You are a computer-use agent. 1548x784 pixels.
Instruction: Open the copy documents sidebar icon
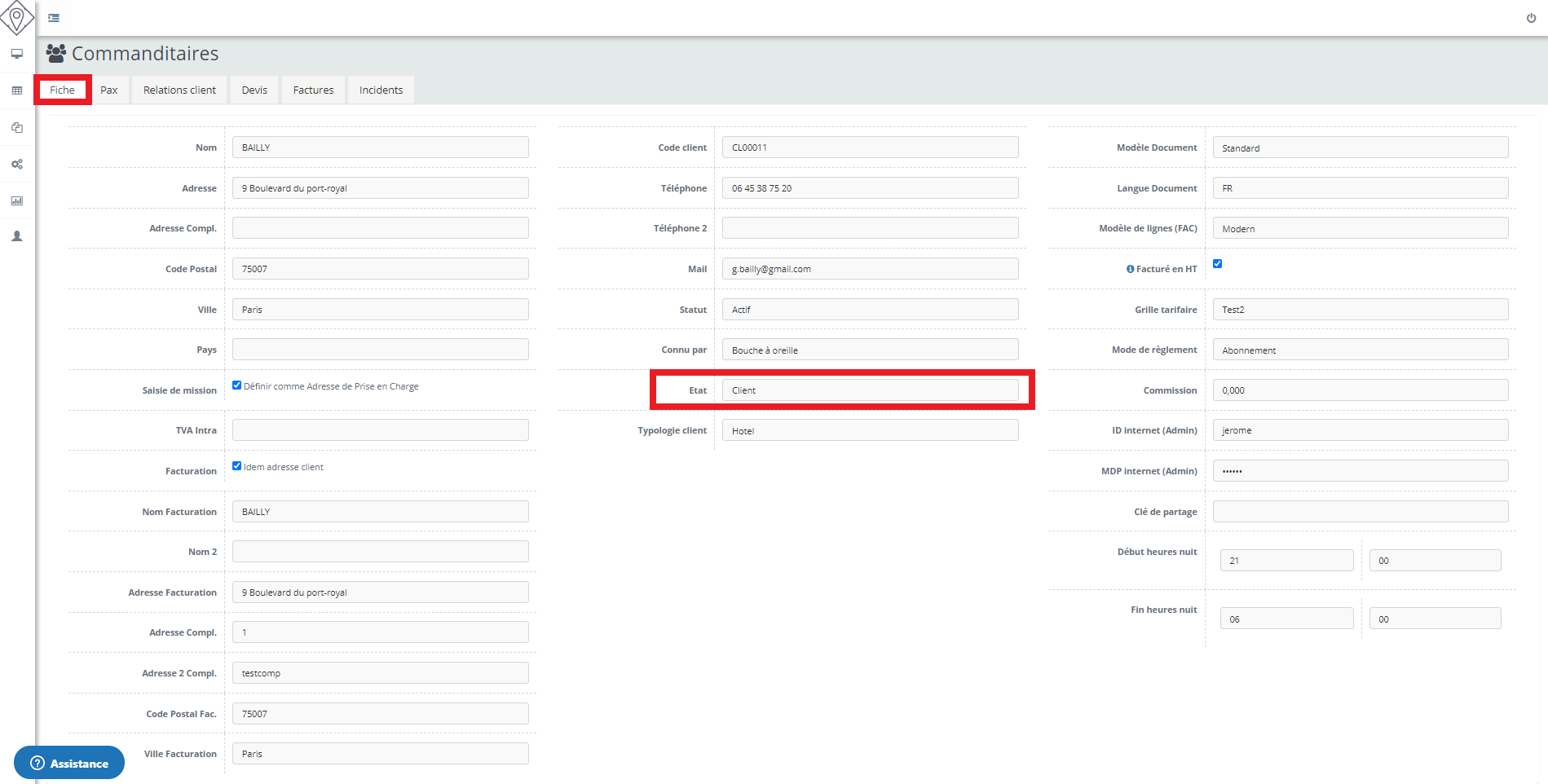[x=16, y=127]
